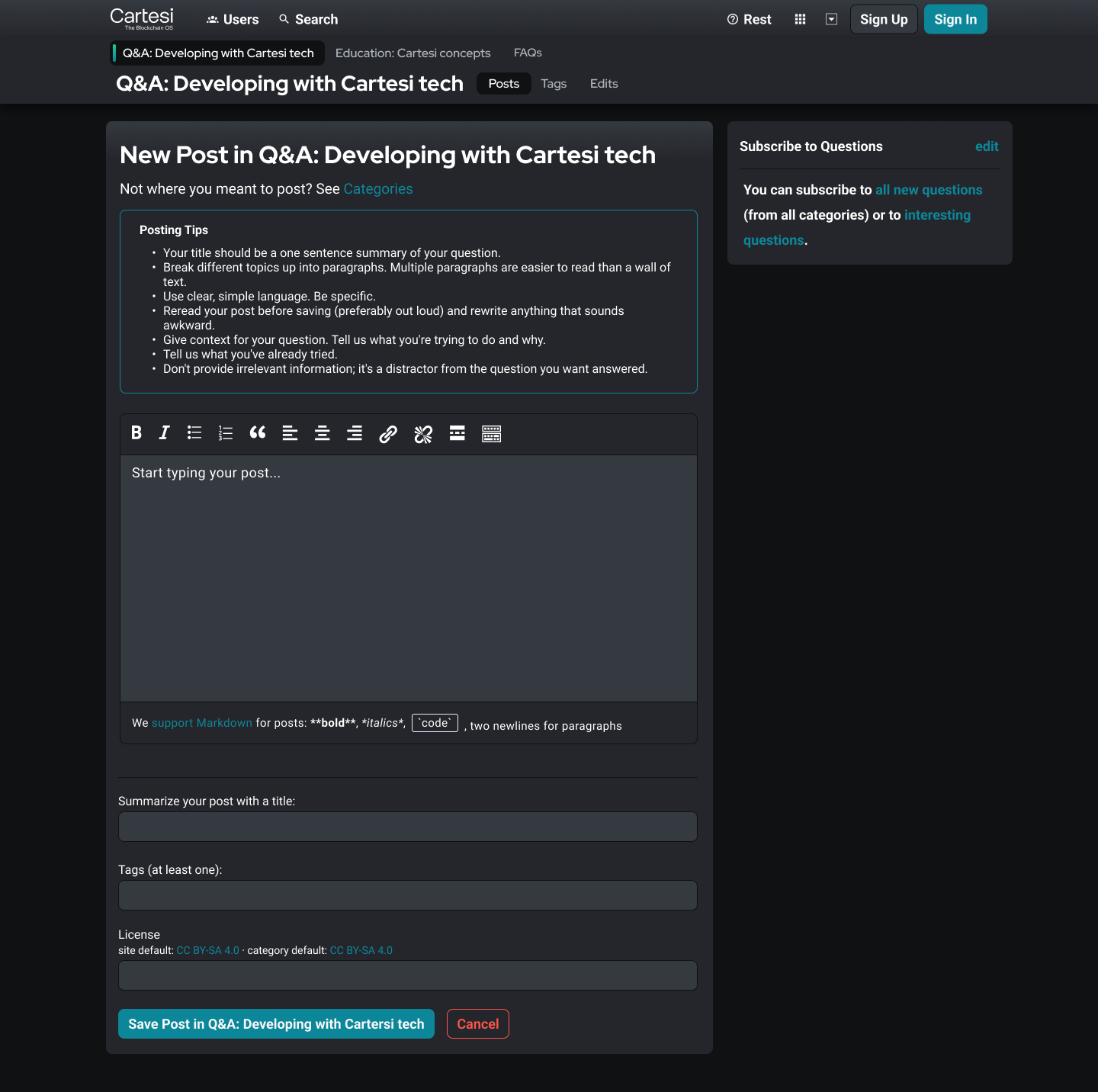Align text to the right
Image resolution: width=1098 pixels, height=1092 pixels.
355,433
